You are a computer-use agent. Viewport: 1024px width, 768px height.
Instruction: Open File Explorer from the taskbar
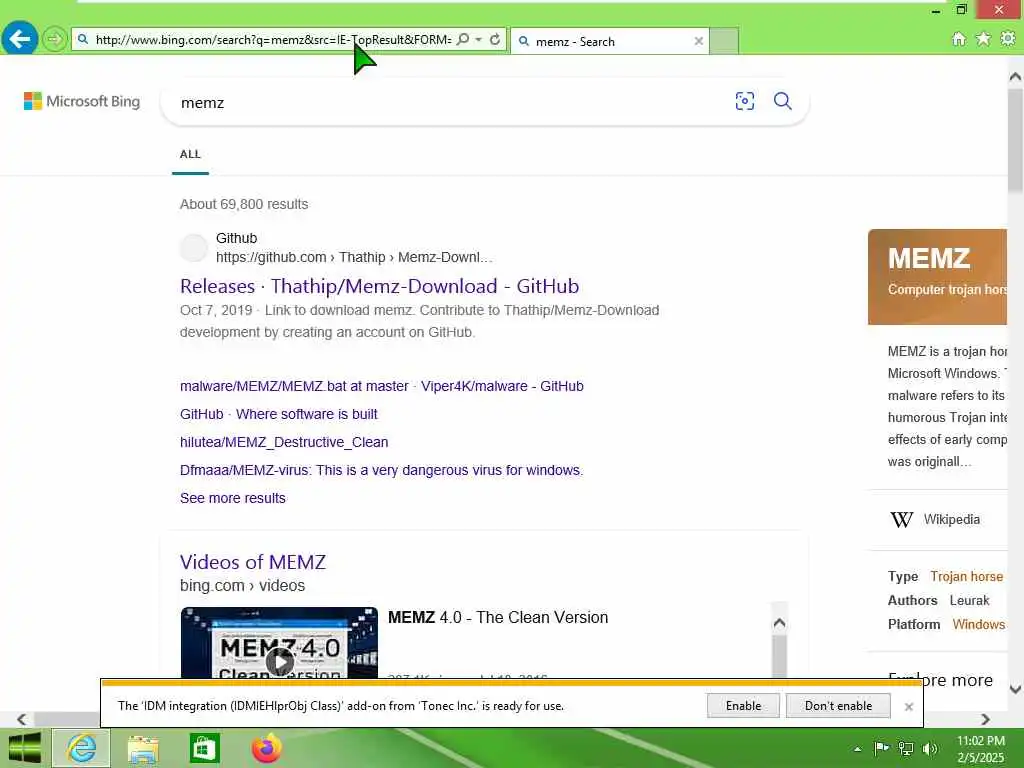pyautogui.click(x=143, y=748)
